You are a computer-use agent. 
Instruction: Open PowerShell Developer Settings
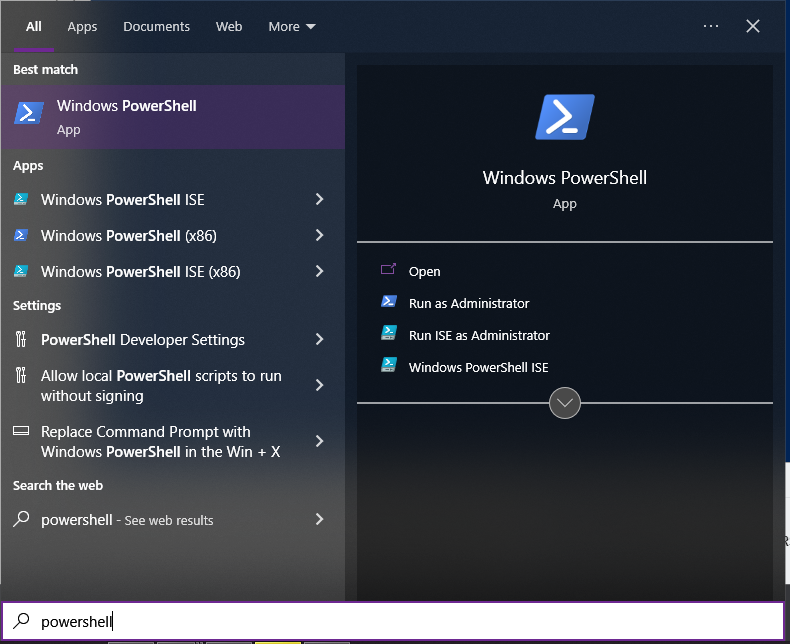[x=173, y=340]
